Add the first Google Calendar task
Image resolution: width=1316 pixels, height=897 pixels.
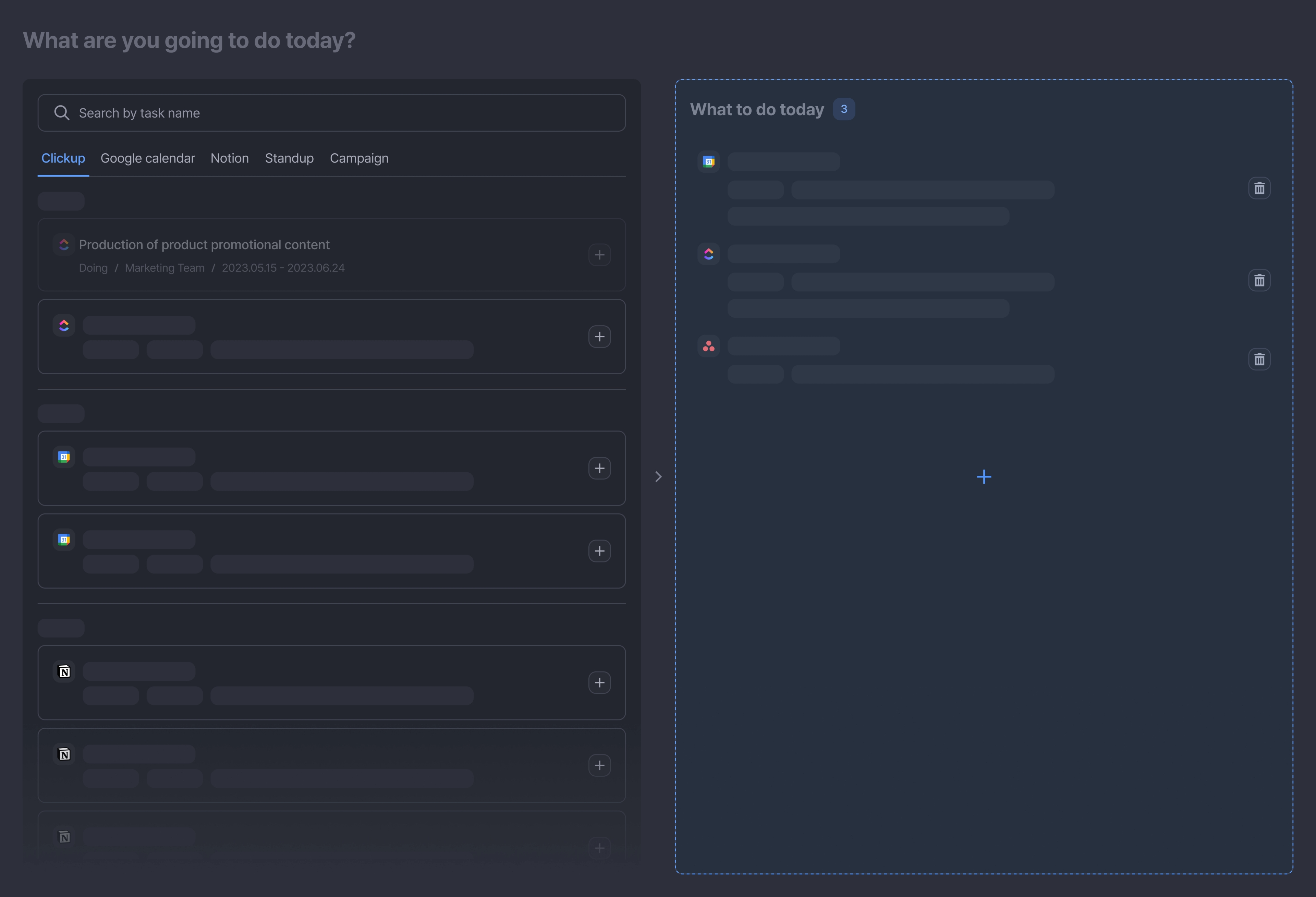pyautogui.click(x=599, y=468)
